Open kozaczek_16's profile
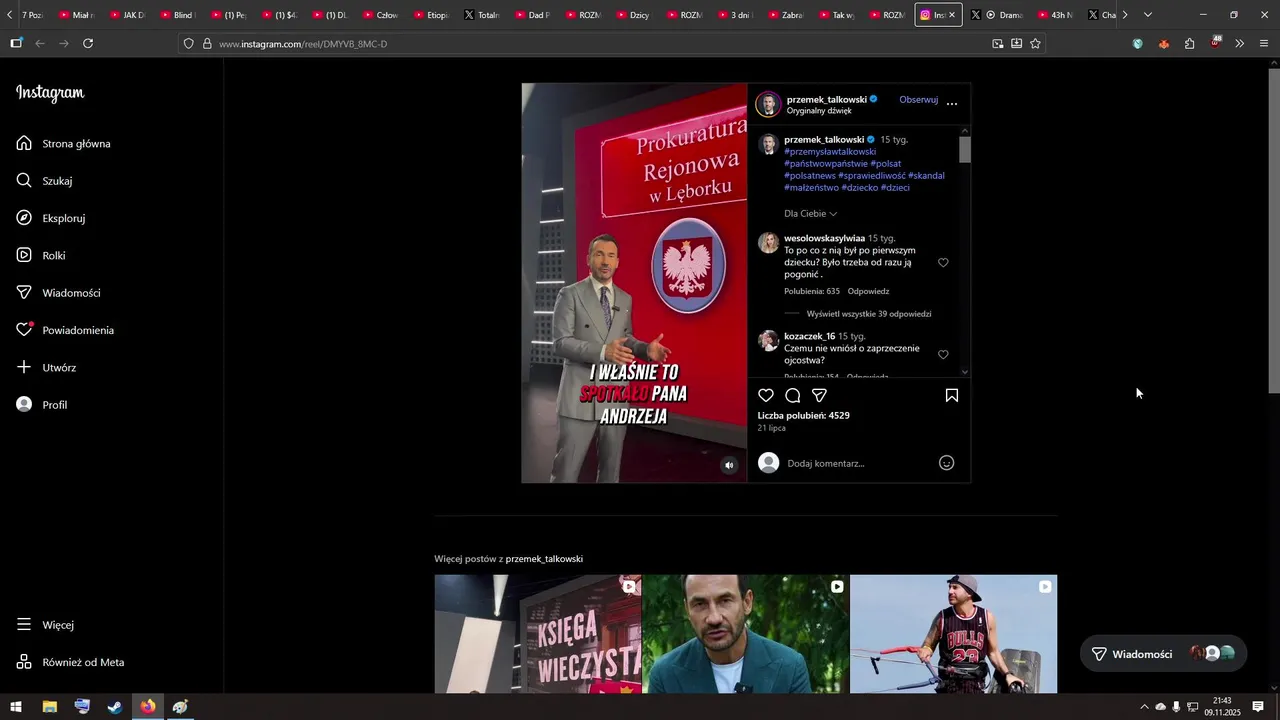Image resolution: width=1280 pixels, height=720 pixels. (x=809, y=336)
